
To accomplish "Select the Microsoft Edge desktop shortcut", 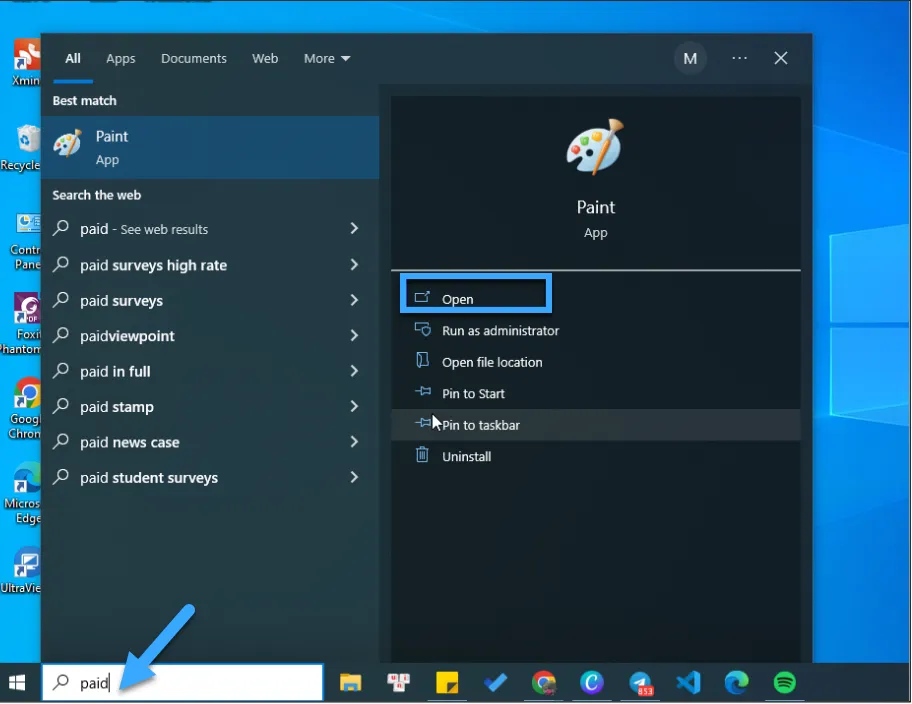I will 23,493.
